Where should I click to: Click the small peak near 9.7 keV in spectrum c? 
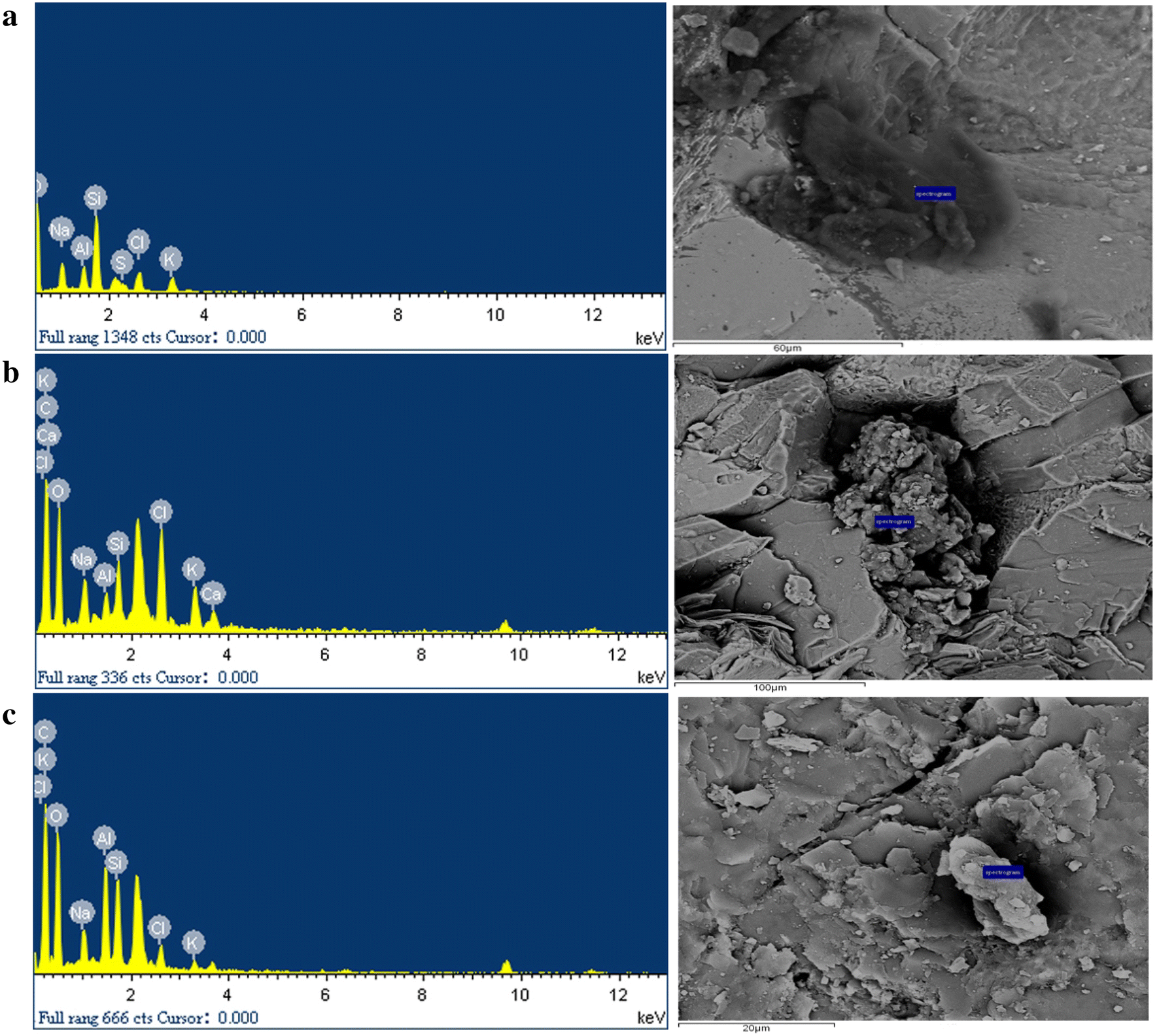point(506,967)
